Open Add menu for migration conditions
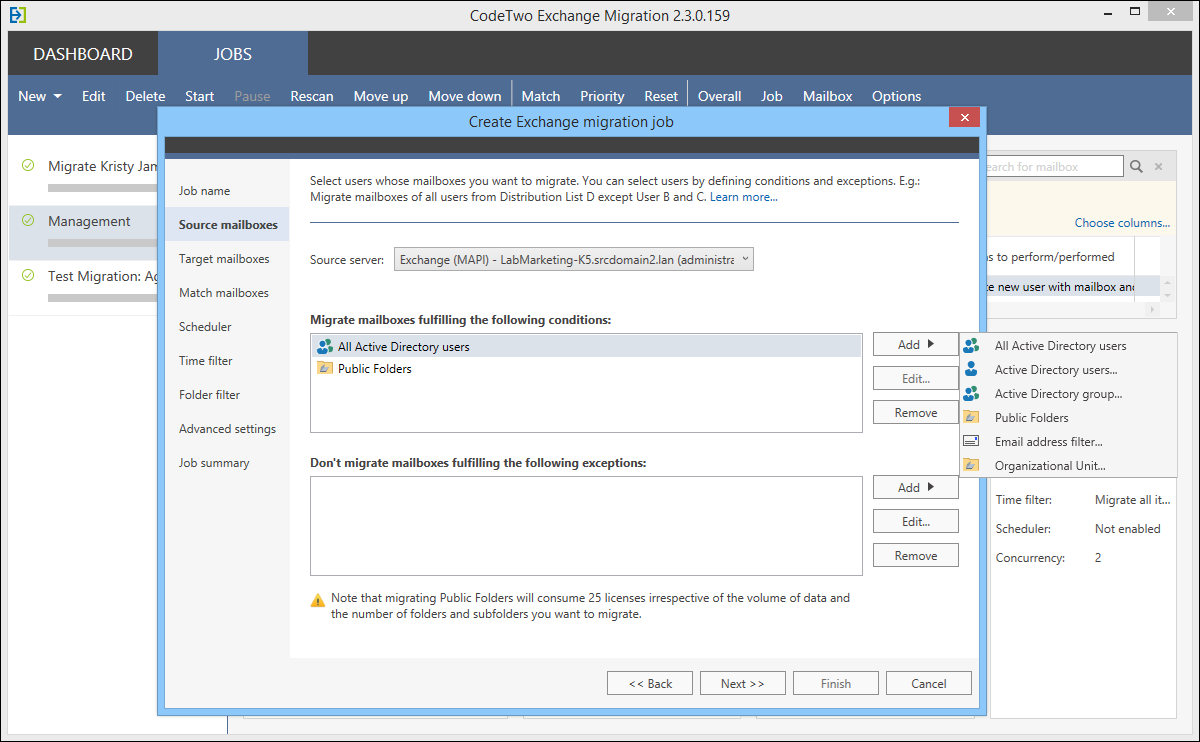The width and height of the screenshot is (1200, 742). coord(916,344)
